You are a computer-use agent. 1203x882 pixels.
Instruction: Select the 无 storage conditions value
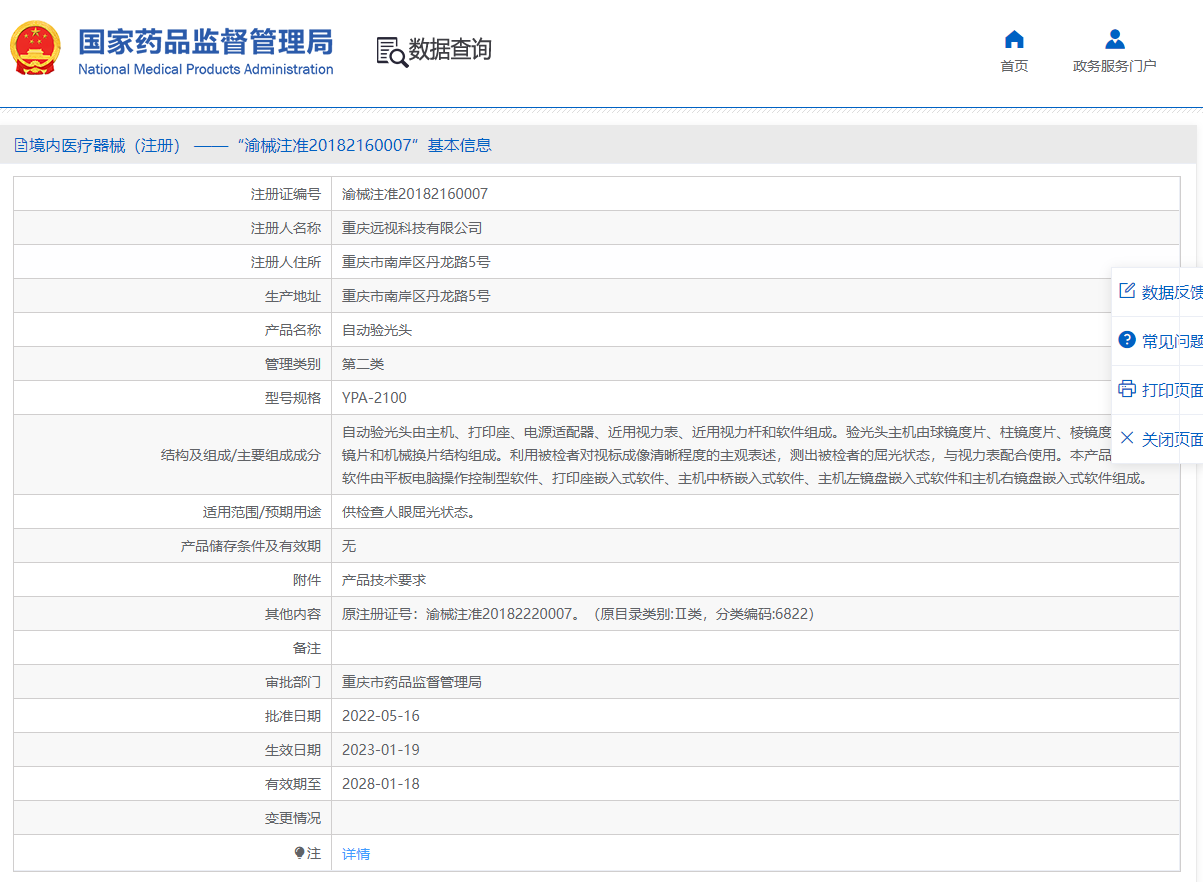(349, 546)
